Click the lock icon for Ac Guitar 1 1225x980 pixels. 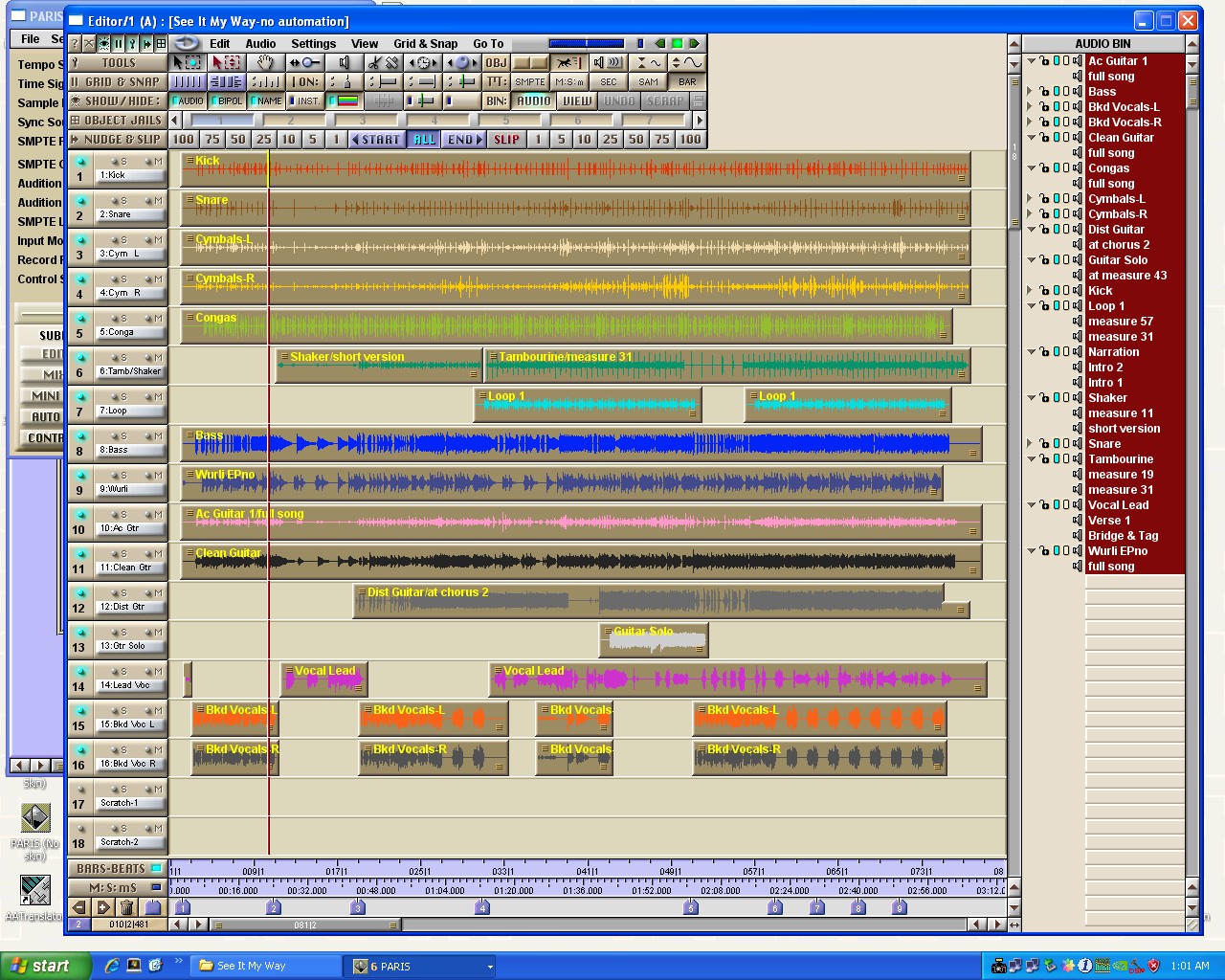[x=1044, y=61]
